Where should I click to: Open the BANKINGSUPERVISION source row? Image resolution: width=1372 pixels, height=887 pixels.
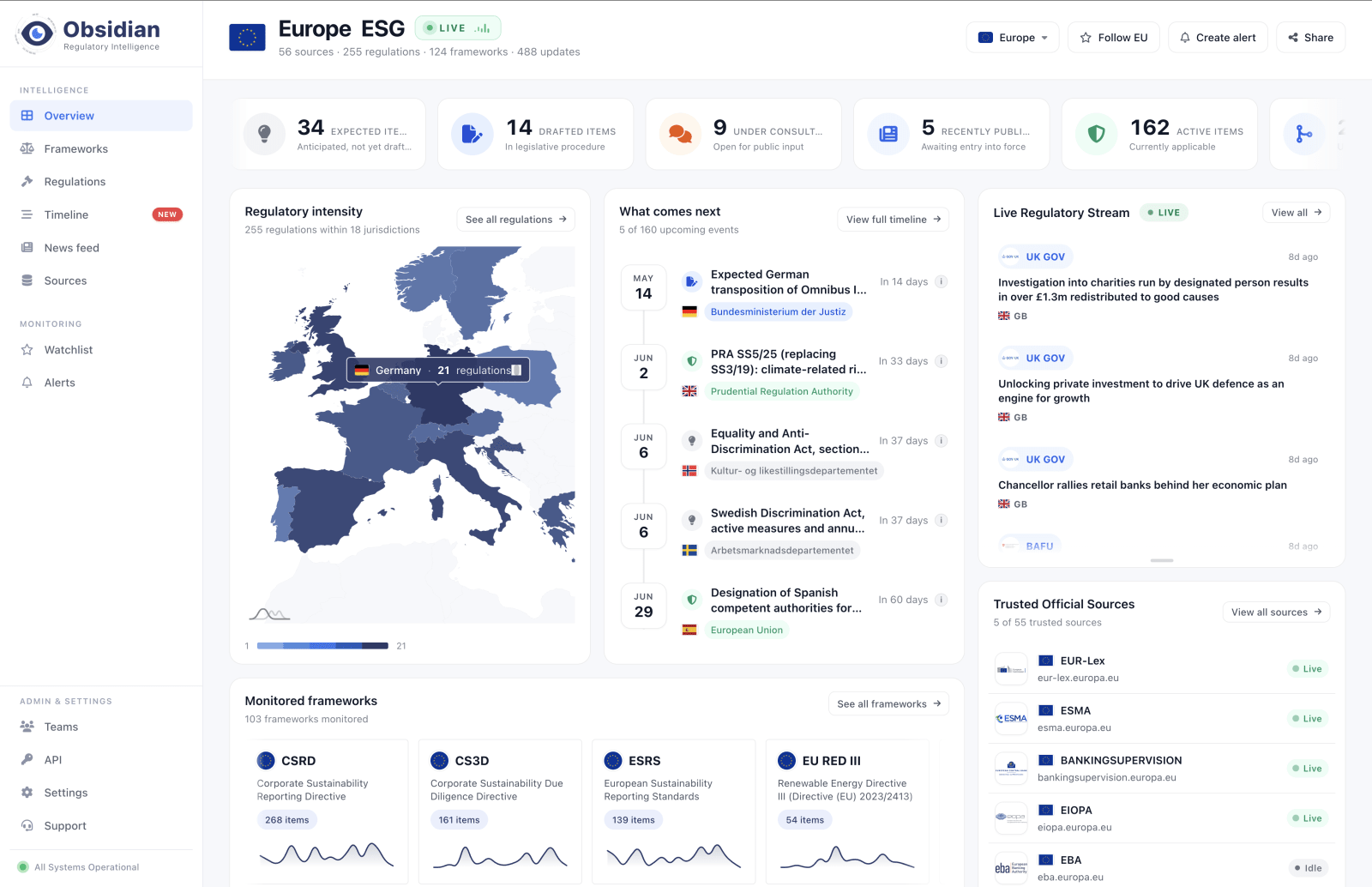click(x=1162, y=769)
